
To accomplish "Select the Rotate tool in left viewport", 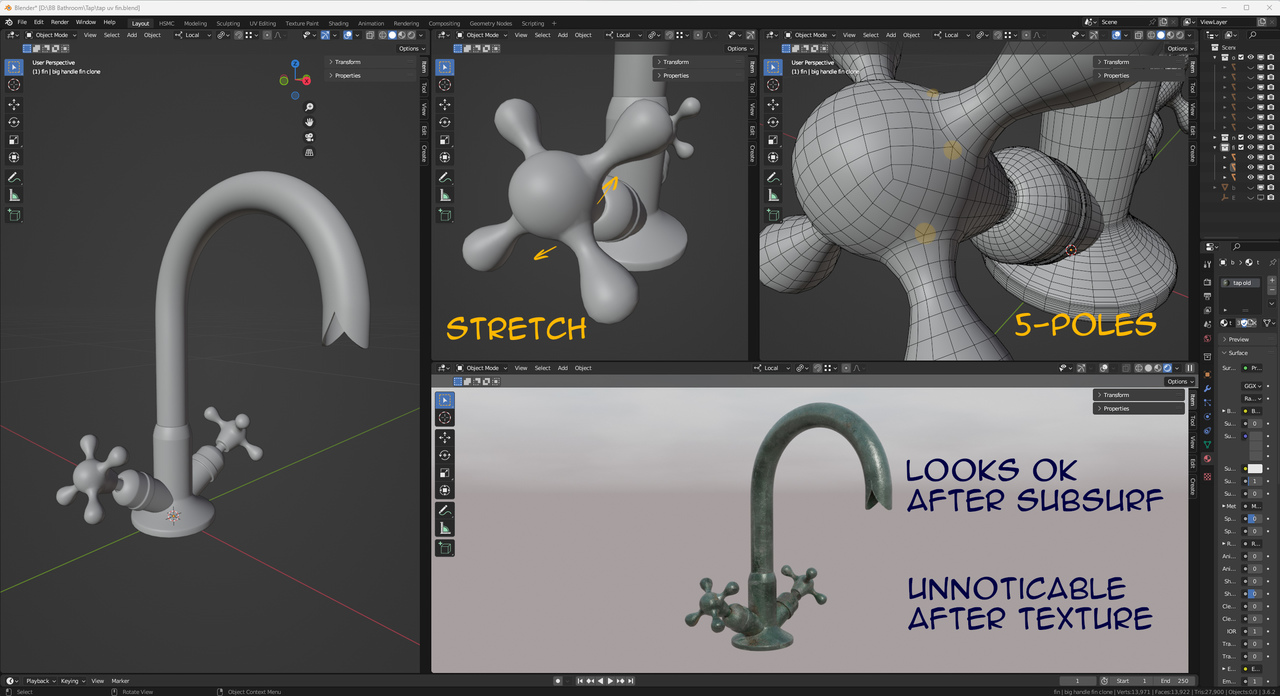I will pos(14,122).
